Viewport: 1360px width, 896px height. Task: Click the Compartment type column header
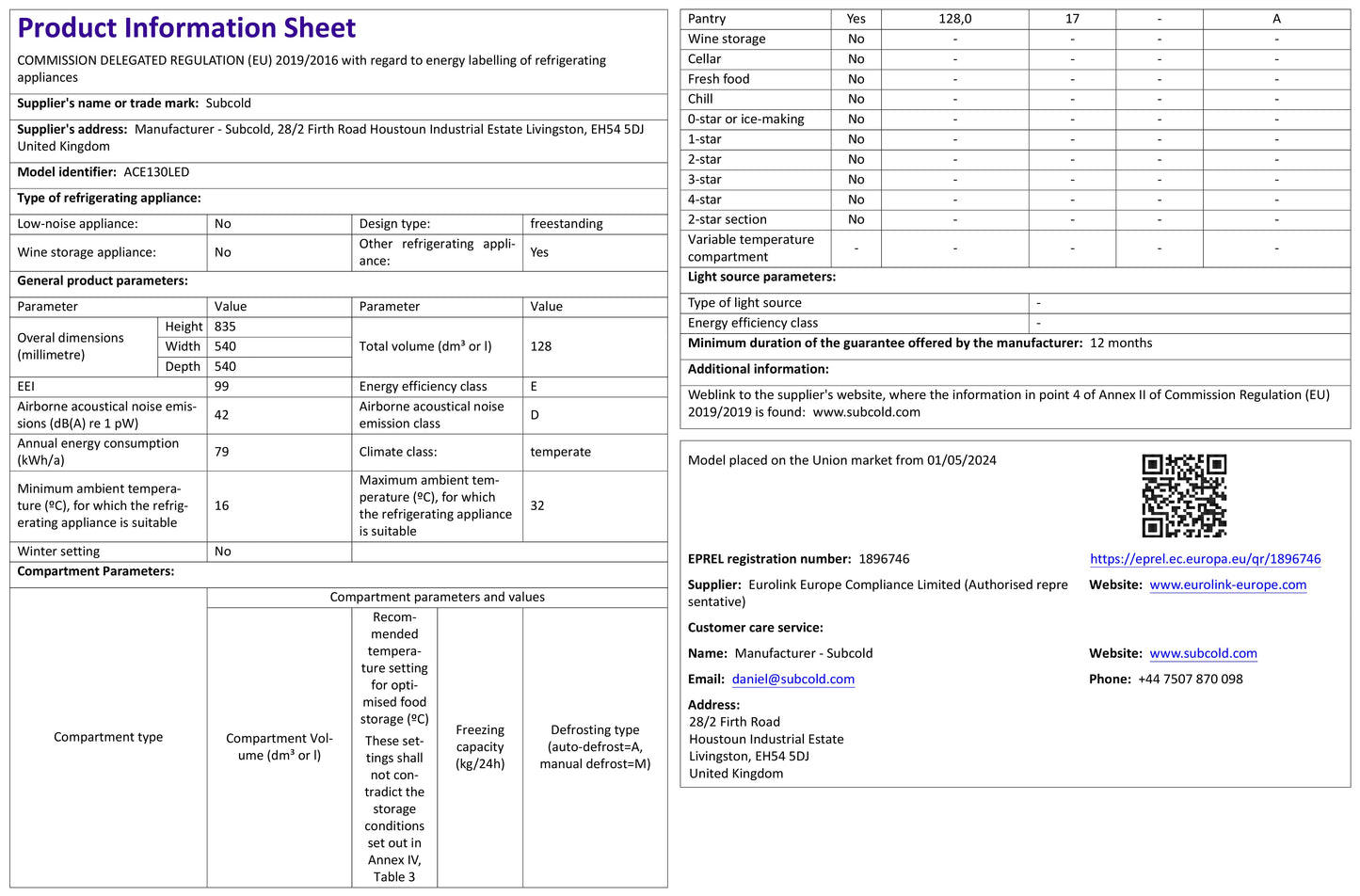pyautogui.click(x=108, y=737)
